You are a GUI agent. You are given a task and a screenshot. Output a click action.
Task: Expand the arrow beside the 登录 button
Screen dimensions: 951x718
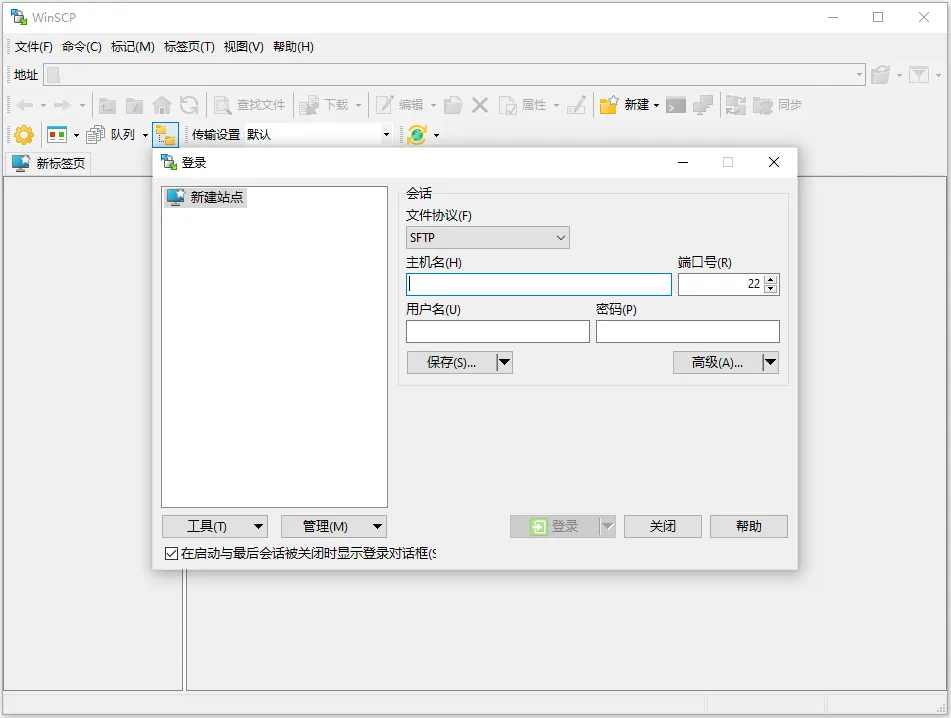click(x=608, y=526)
